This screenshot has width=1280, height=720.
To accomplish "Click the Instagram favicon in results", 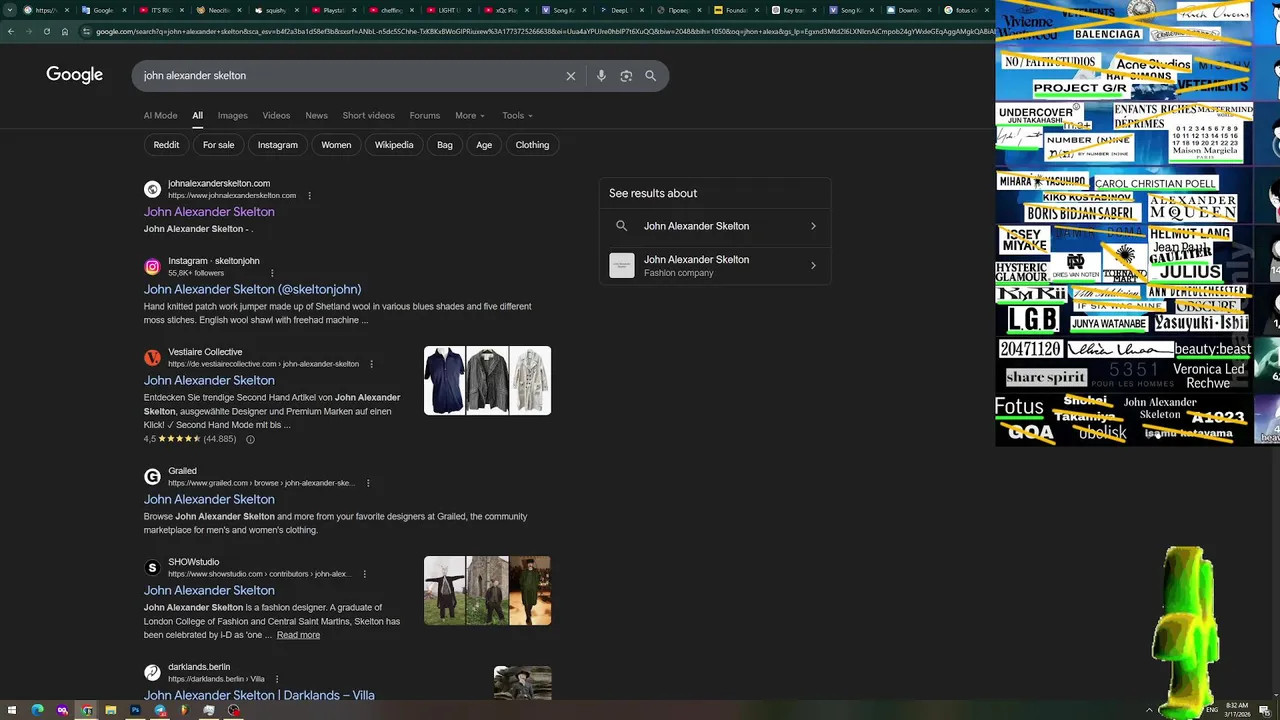I will 152,267.
